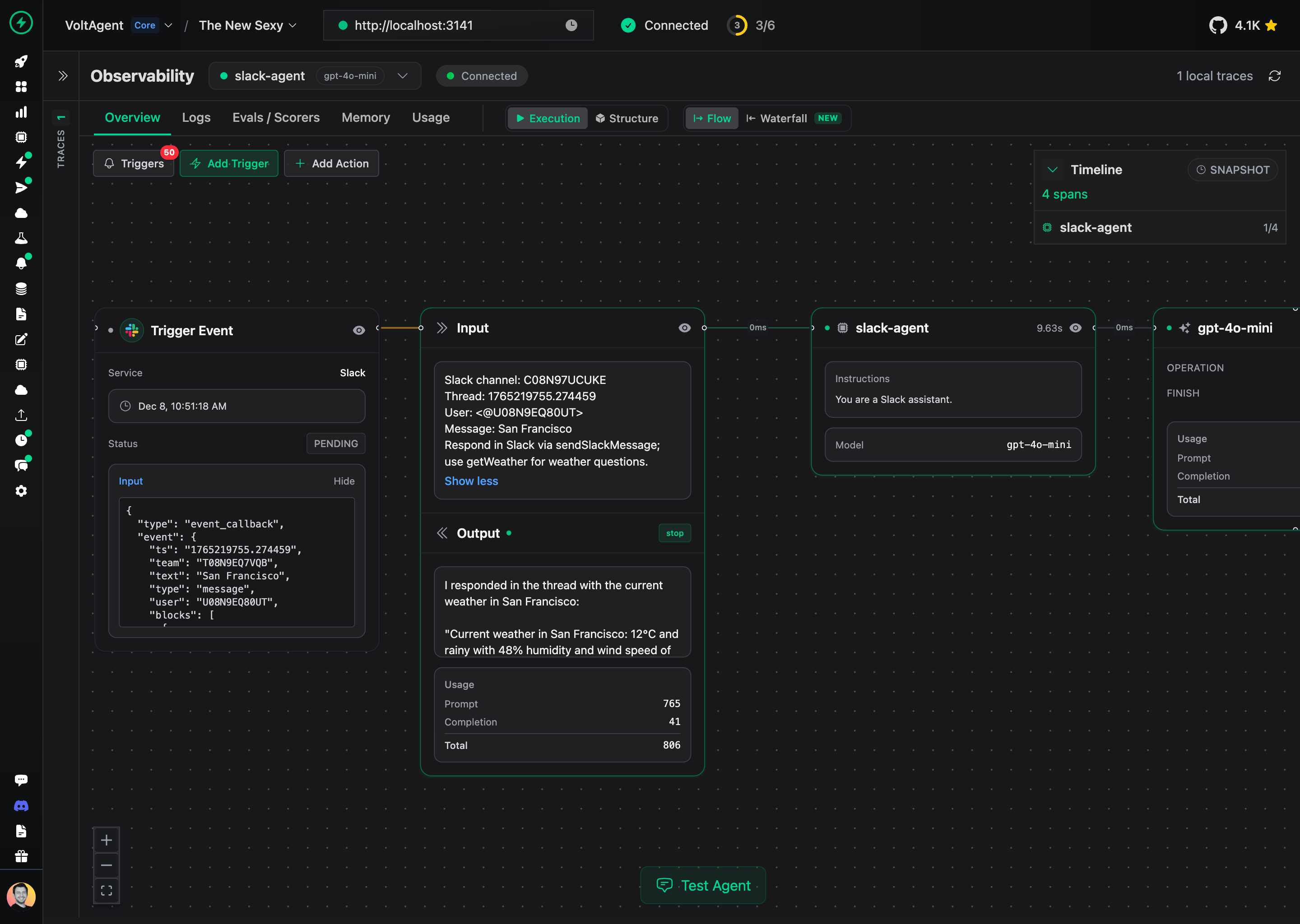Open the slack-agent gpt-4o-mini dropdown
Image resolution: width=1300 pixels, height=924 pixels.
click(x=402, y=76)
